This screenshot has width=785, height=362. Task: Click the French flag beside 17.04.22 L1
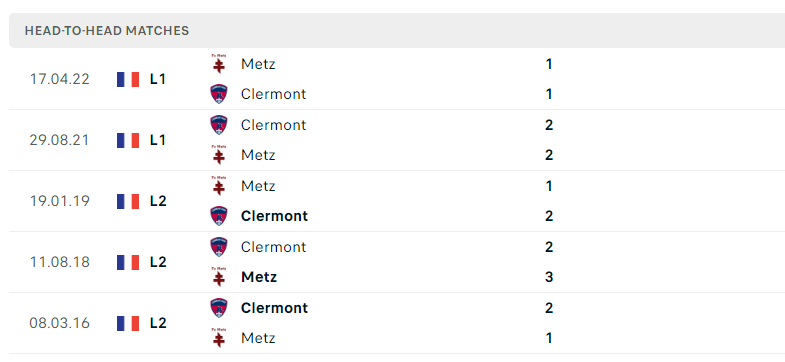point(128,80)
